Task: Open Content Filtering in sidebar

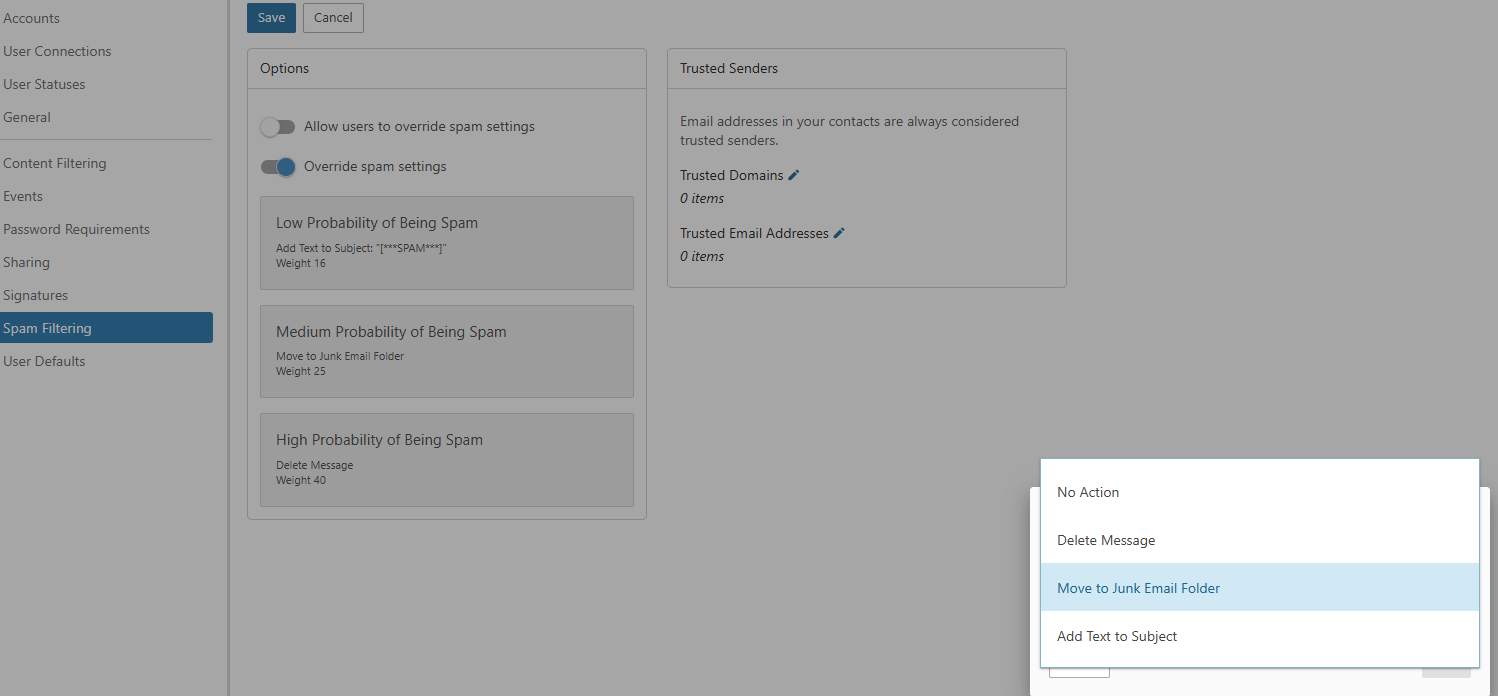Action: [55, 163]
